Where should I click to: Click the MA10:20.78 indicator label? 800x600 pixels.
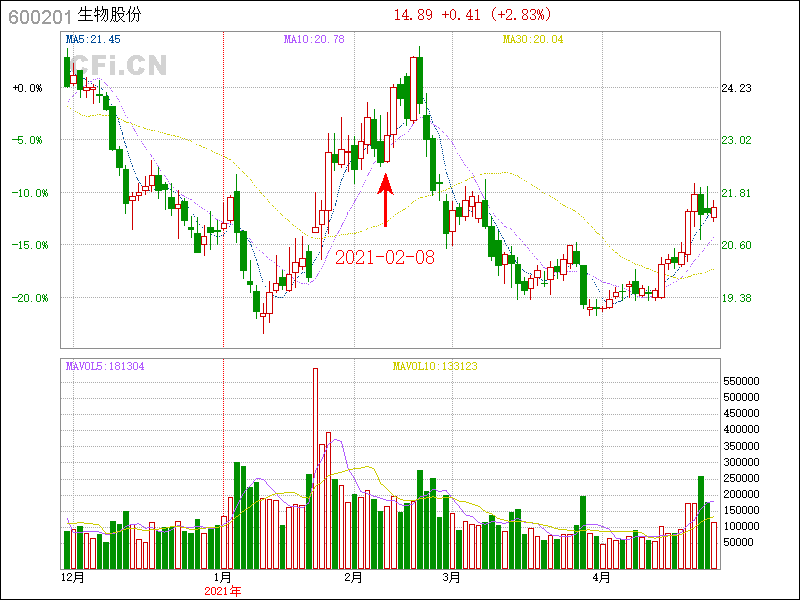click(314, 40)
